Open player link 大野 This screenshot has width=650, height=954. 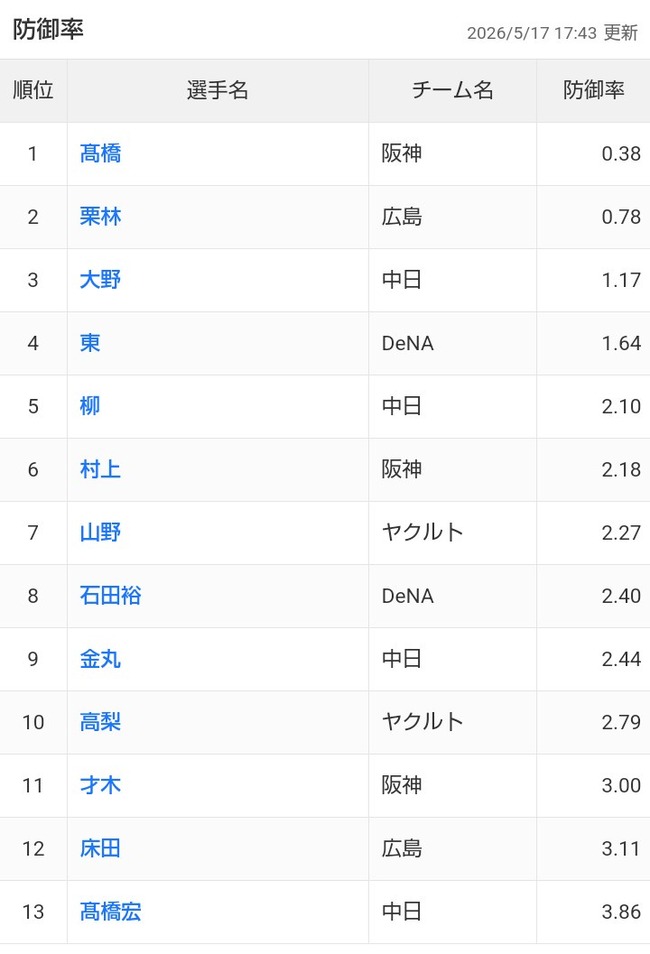[x=100, y=280]
